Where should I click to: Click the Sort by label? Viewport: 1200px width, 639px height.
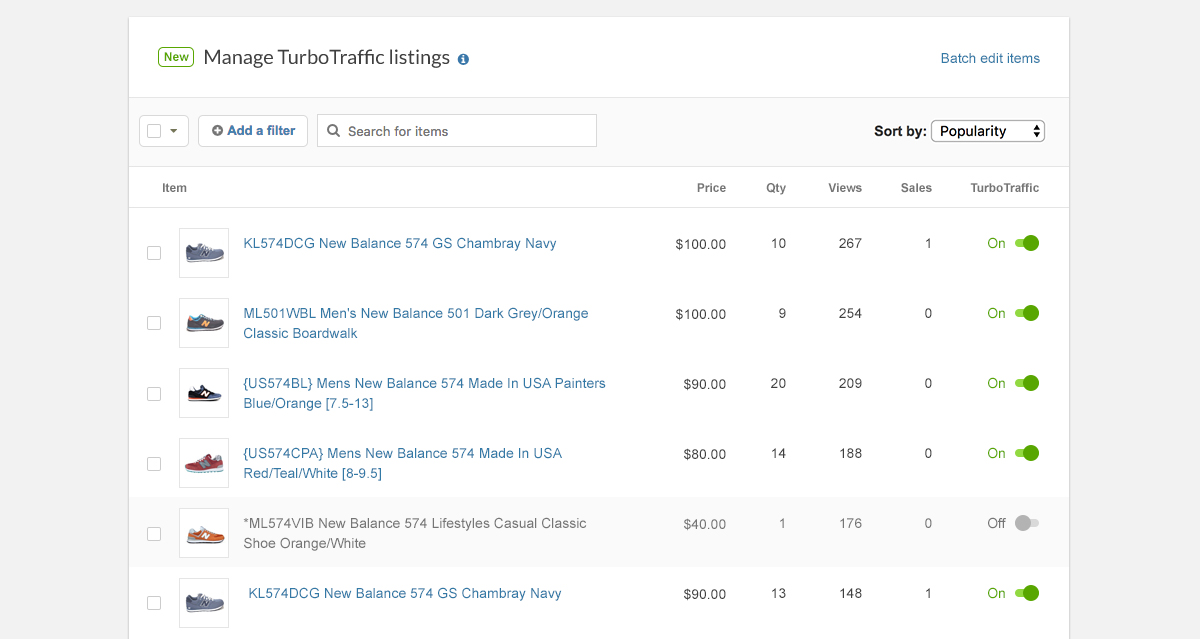coord(900,131)
